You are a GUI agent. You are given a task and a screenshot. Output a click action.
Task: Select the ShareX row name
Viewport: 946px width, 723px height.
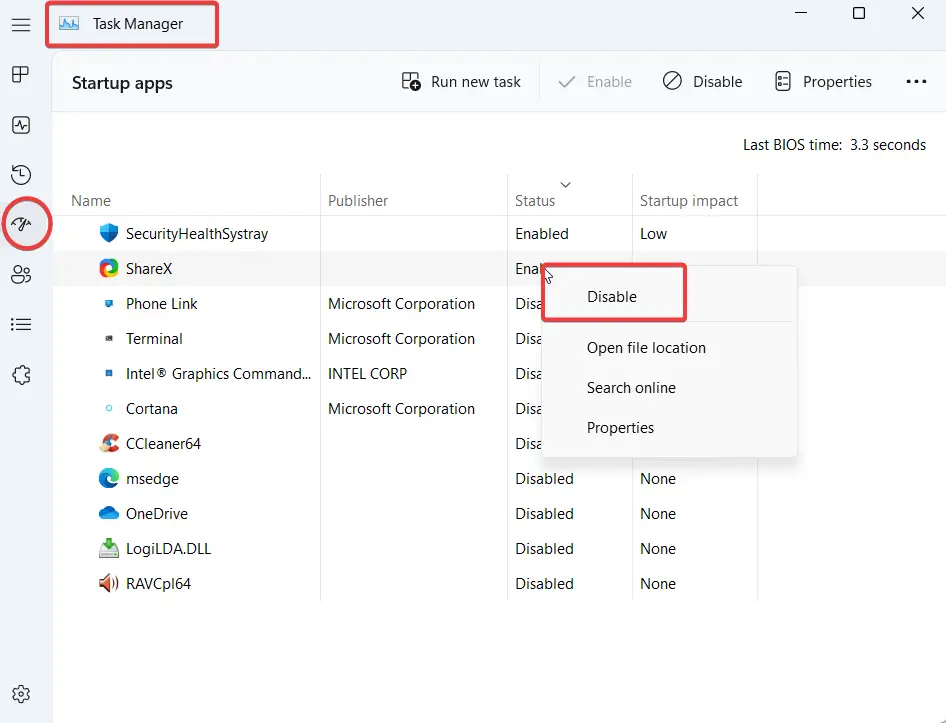tap(148, 269)
